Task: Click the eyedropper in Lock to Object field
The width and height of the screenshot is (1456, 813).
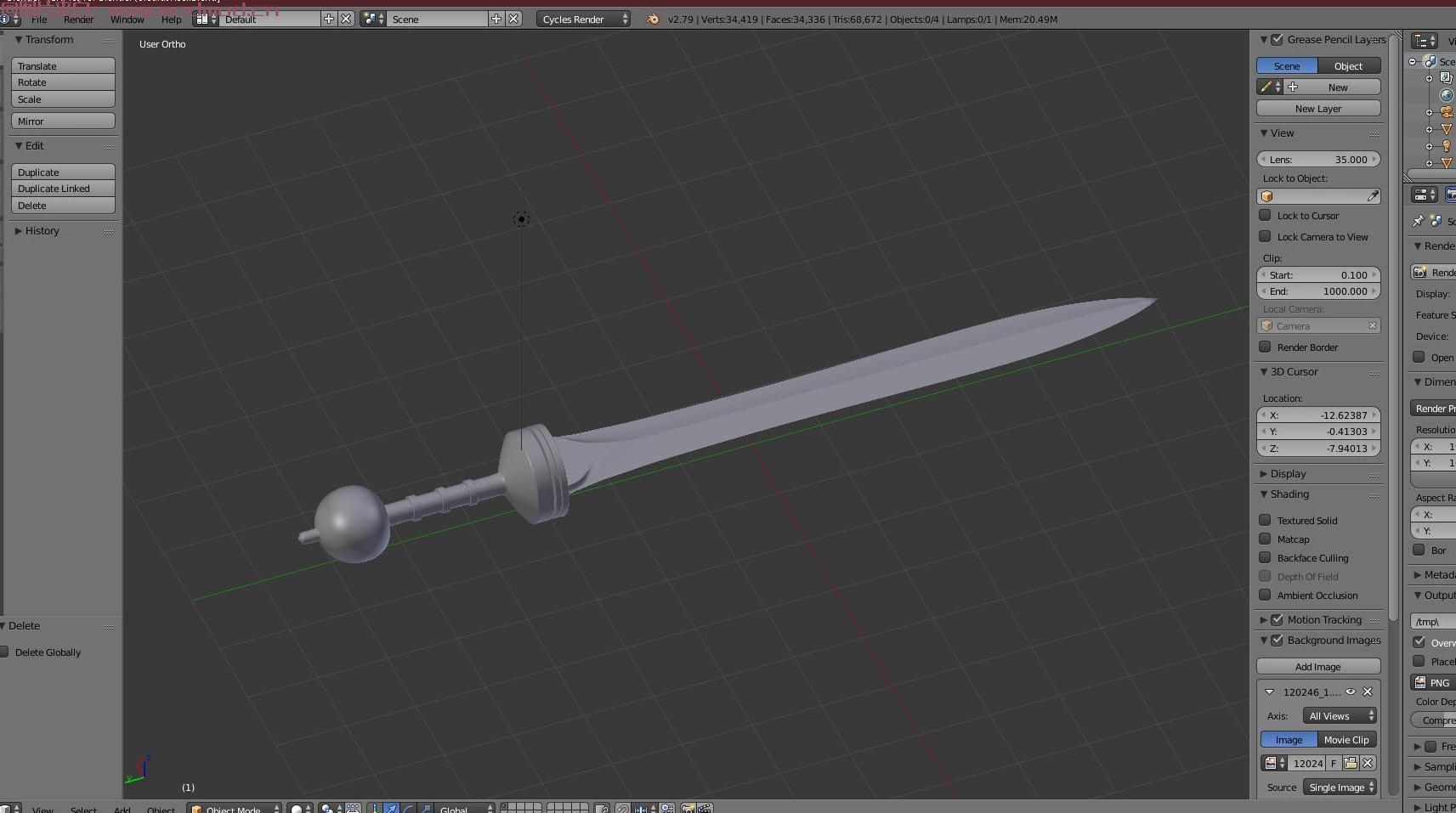Action: [x=1373, y=196]
